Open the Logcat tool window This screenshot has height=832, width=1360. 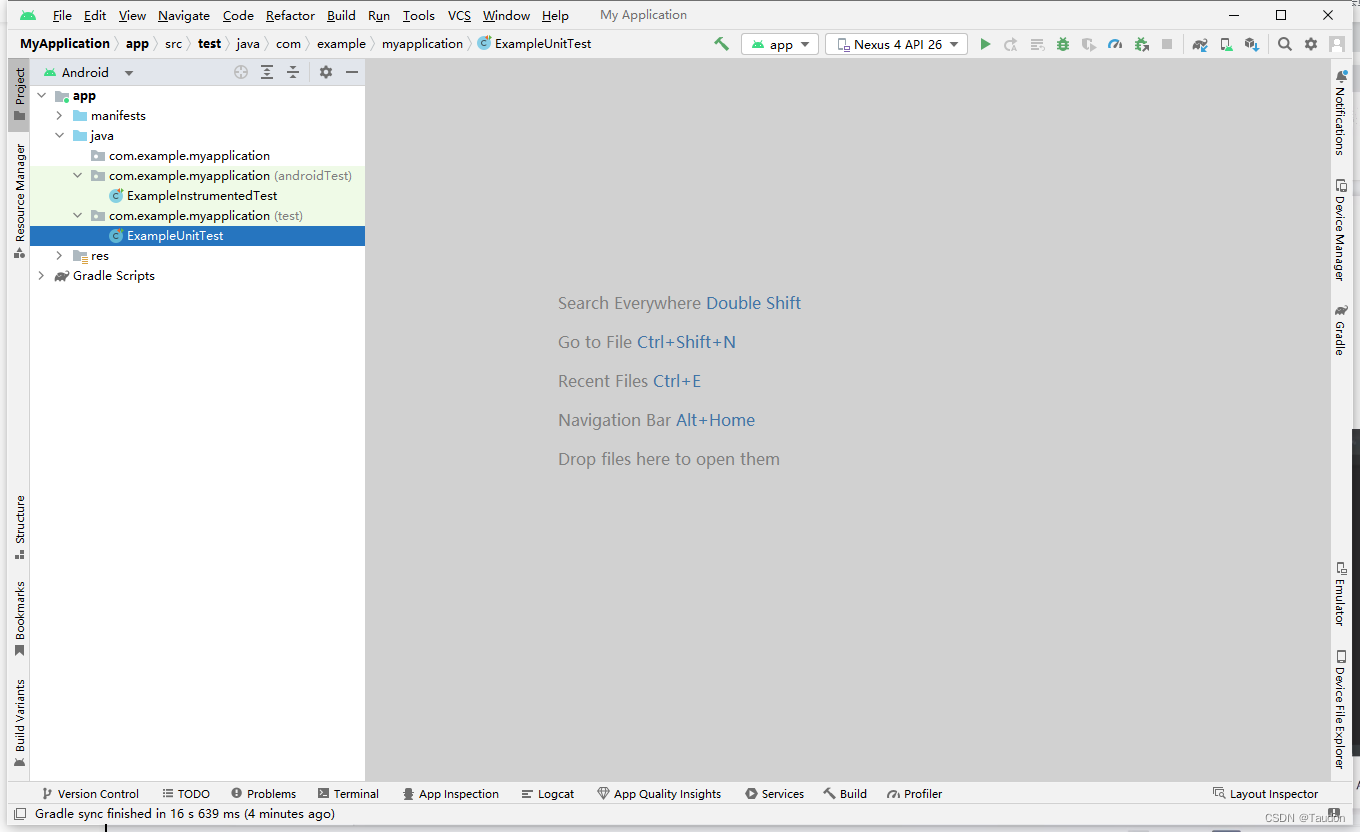point(548,794)
